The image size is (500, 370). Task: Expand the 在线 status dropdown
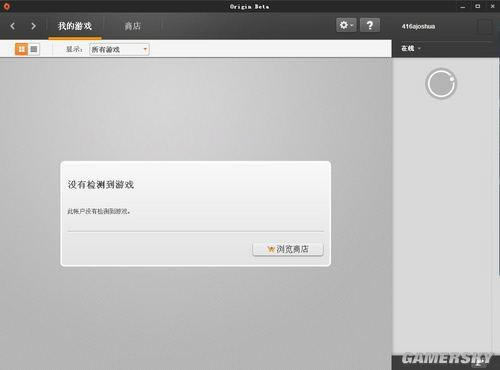tap(411, 49)
